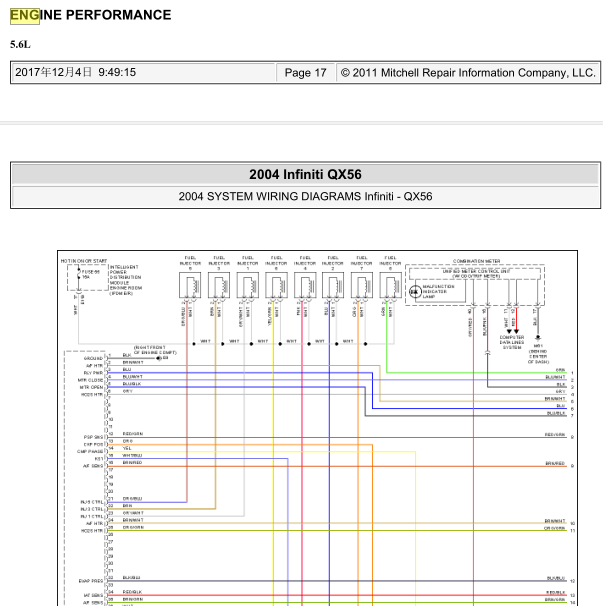Click the 2004 Infiniti QX56 title bar
The image size is (603, 606).
pos(305,174)
